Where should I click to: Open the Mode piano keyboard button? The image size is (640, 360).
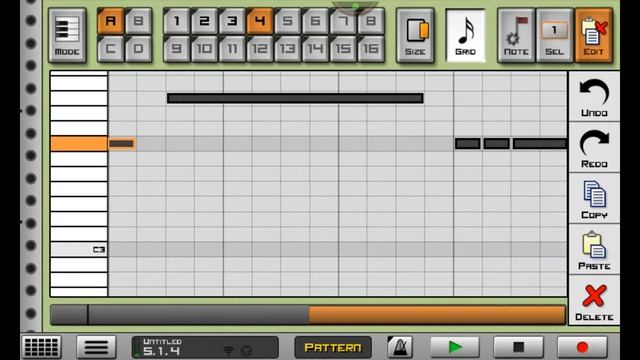coord(67,36)
